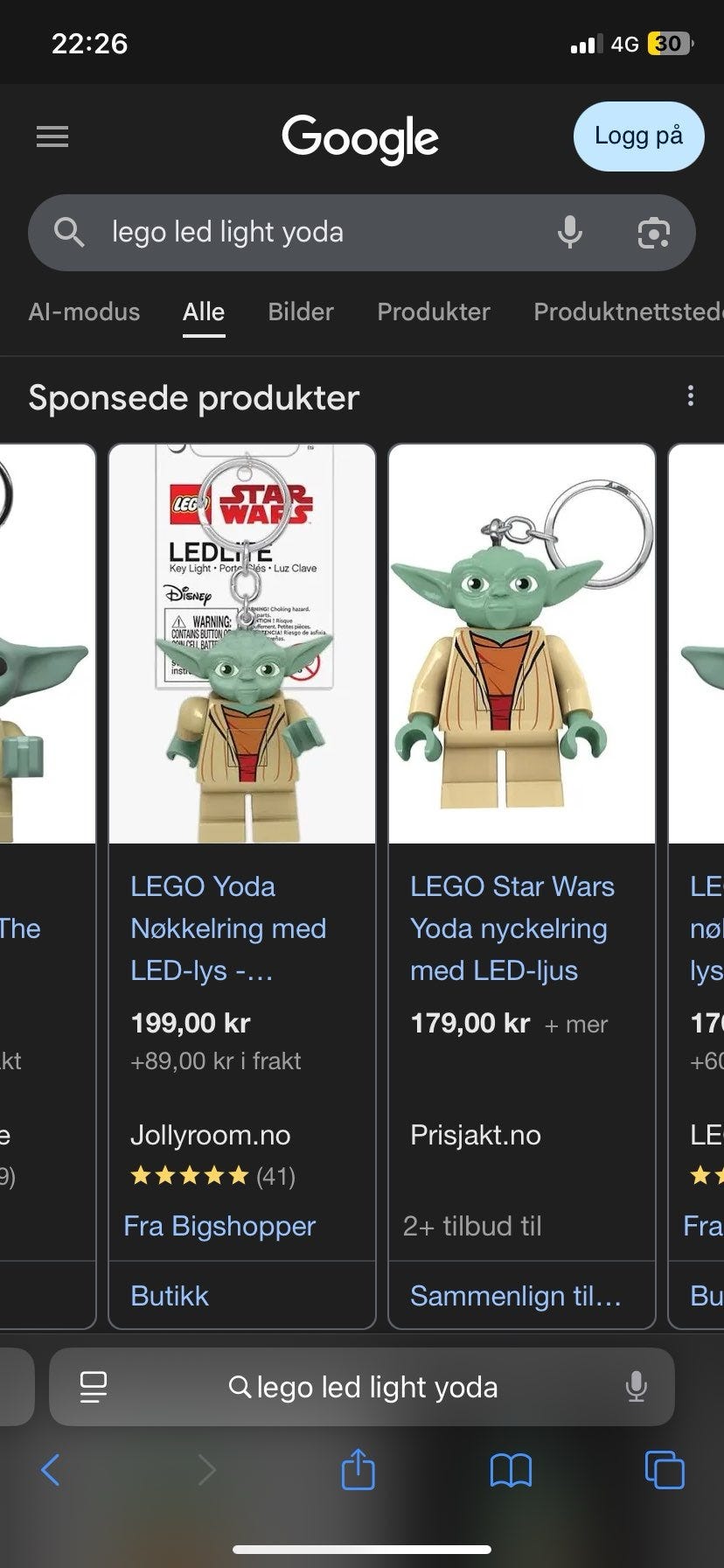The image size is (724, 1568).
Task: Click the Logg på button
Action: (639, 136)
